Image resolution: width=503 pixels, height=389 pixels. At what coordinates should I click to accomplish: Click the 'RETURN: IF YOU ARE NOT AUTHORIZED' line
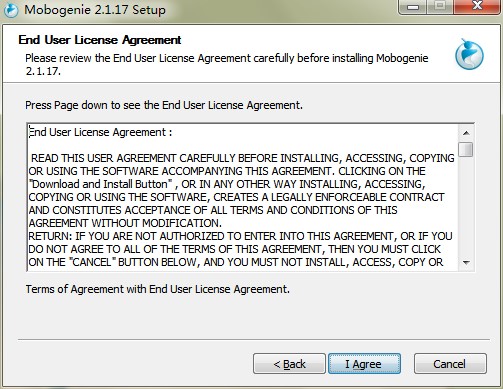[240, 236]
